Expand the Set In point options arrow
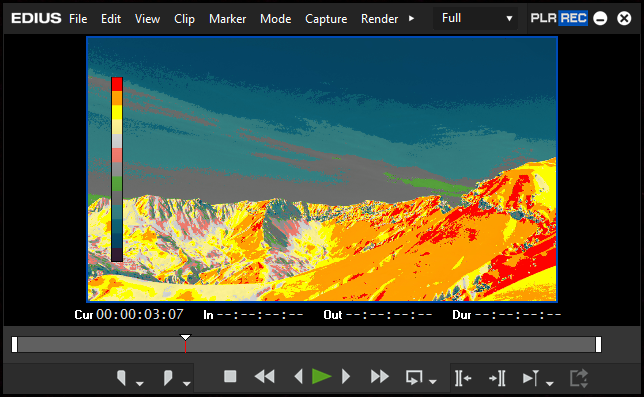The image size is (644, 397). 140,383
